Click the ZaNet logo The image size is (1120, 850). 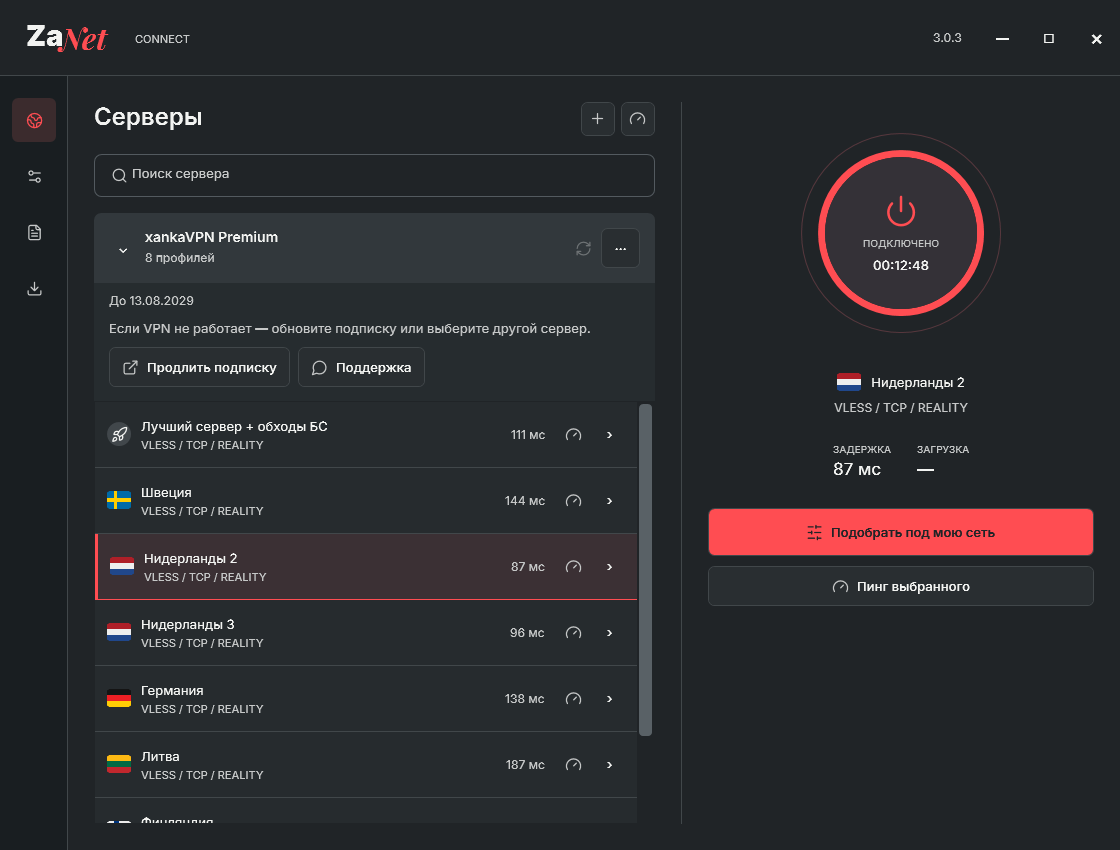67,38
